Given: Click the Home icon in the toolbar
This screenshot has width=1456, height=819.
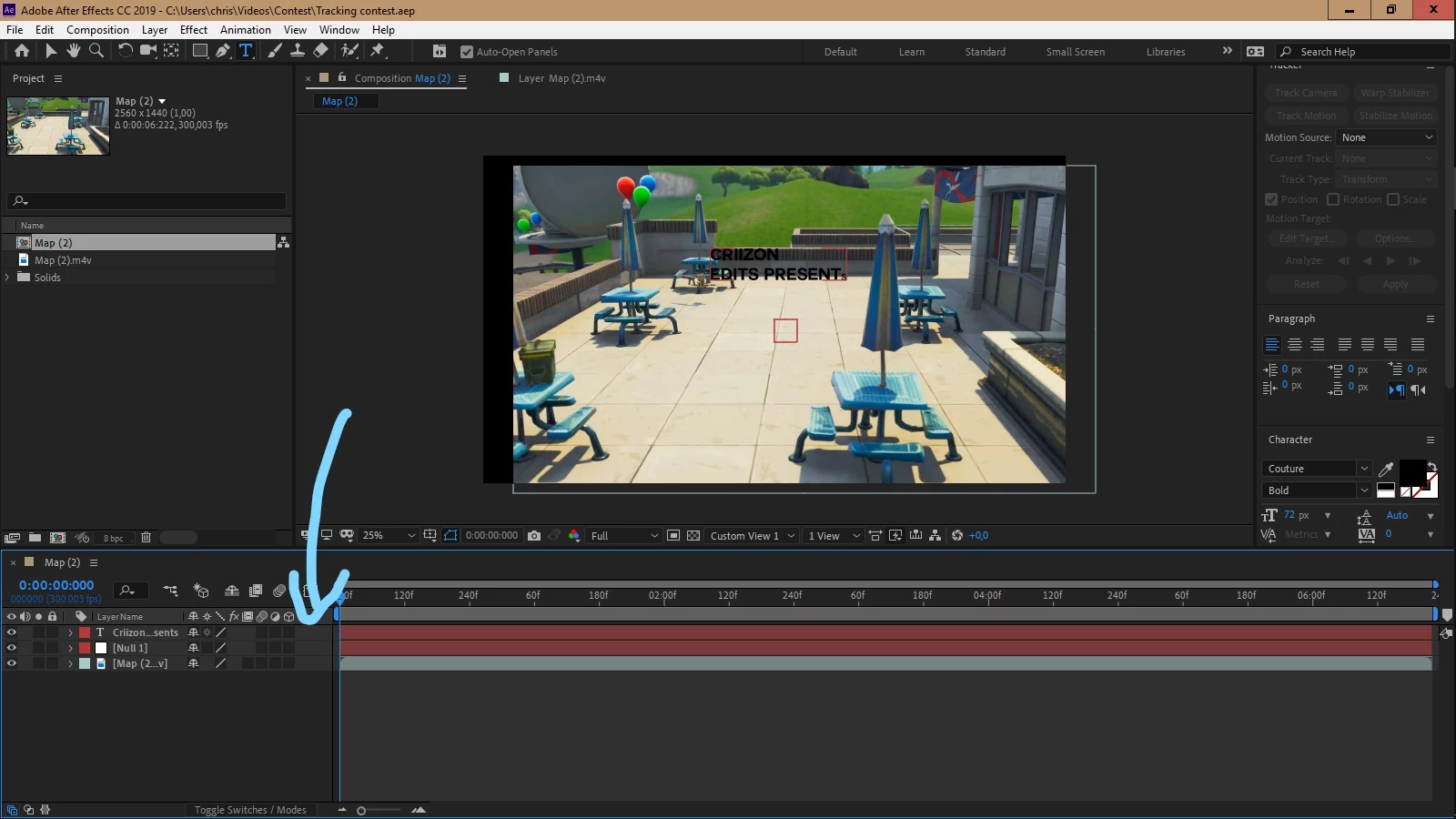Looking at the screenshot, I should (22, 51).
